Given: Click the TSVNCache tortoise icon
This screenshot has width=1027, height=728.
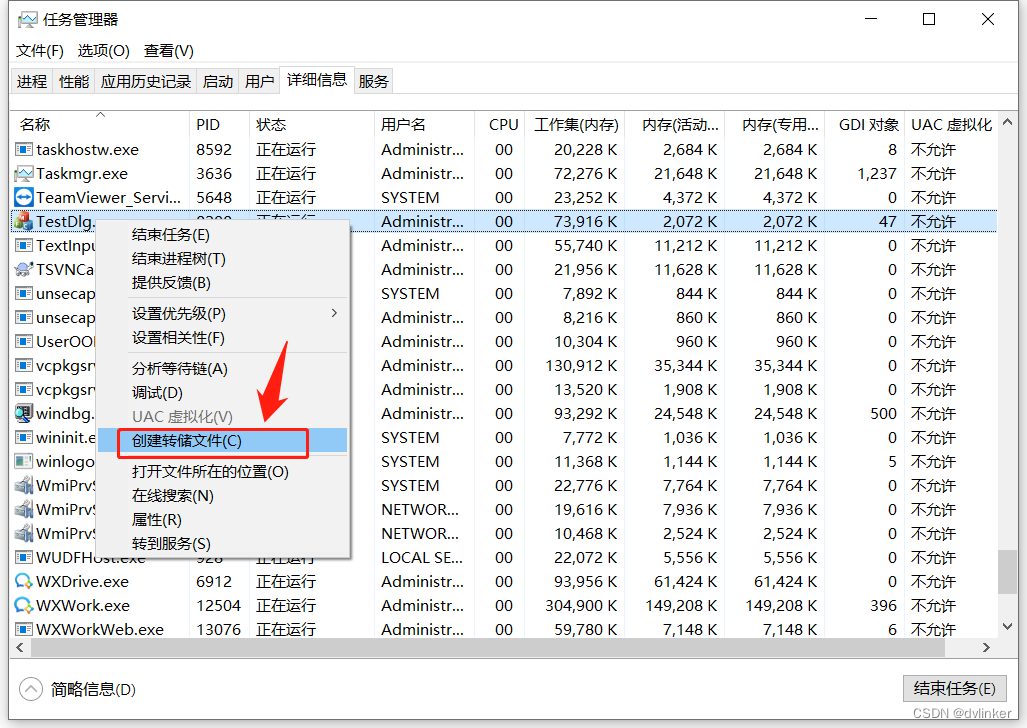Looking at the screenshot, I should [x=24, y=269].
